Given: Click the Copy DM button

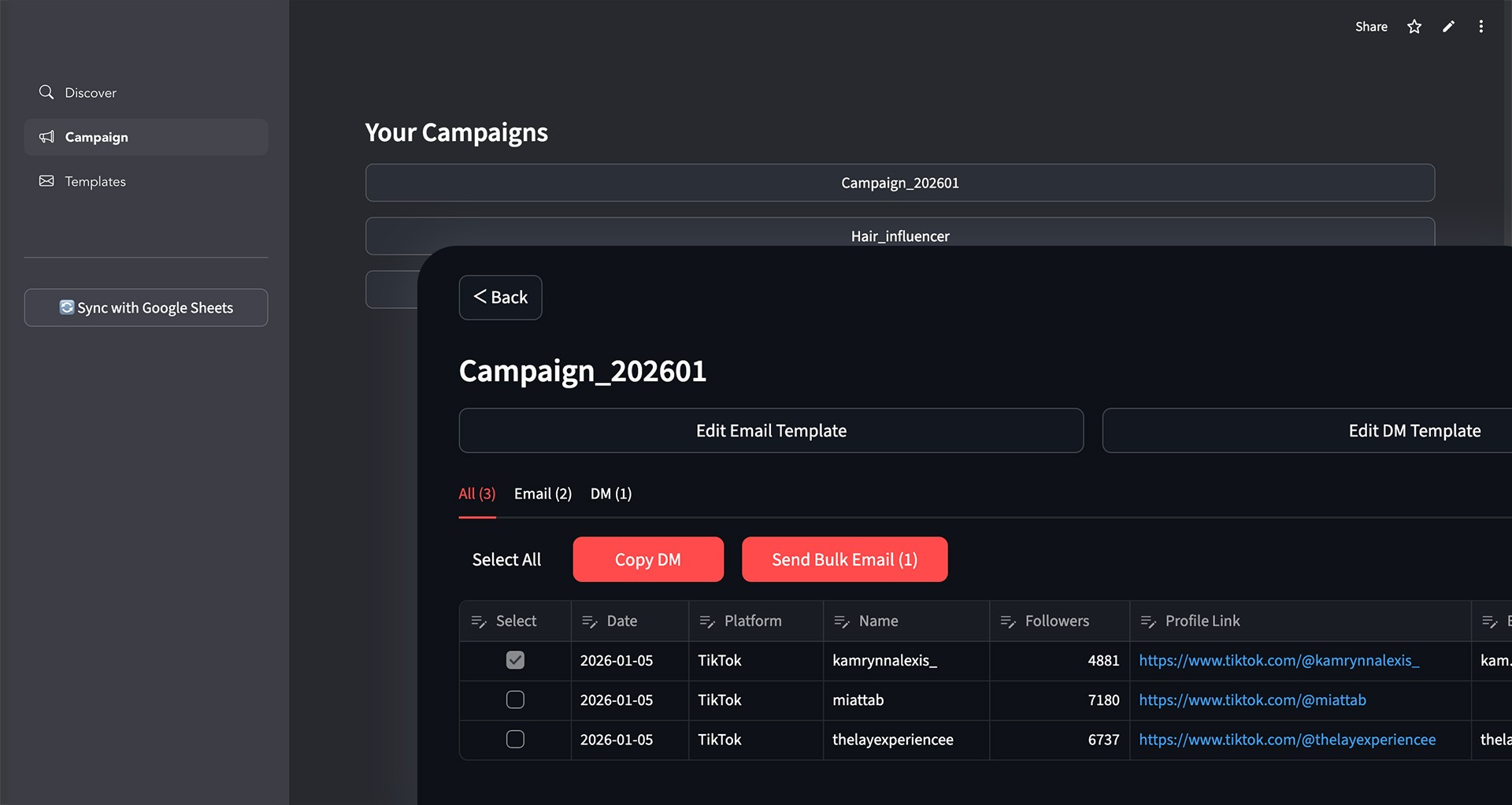Looking at the screenshot, I should click(x=648, y=560).
